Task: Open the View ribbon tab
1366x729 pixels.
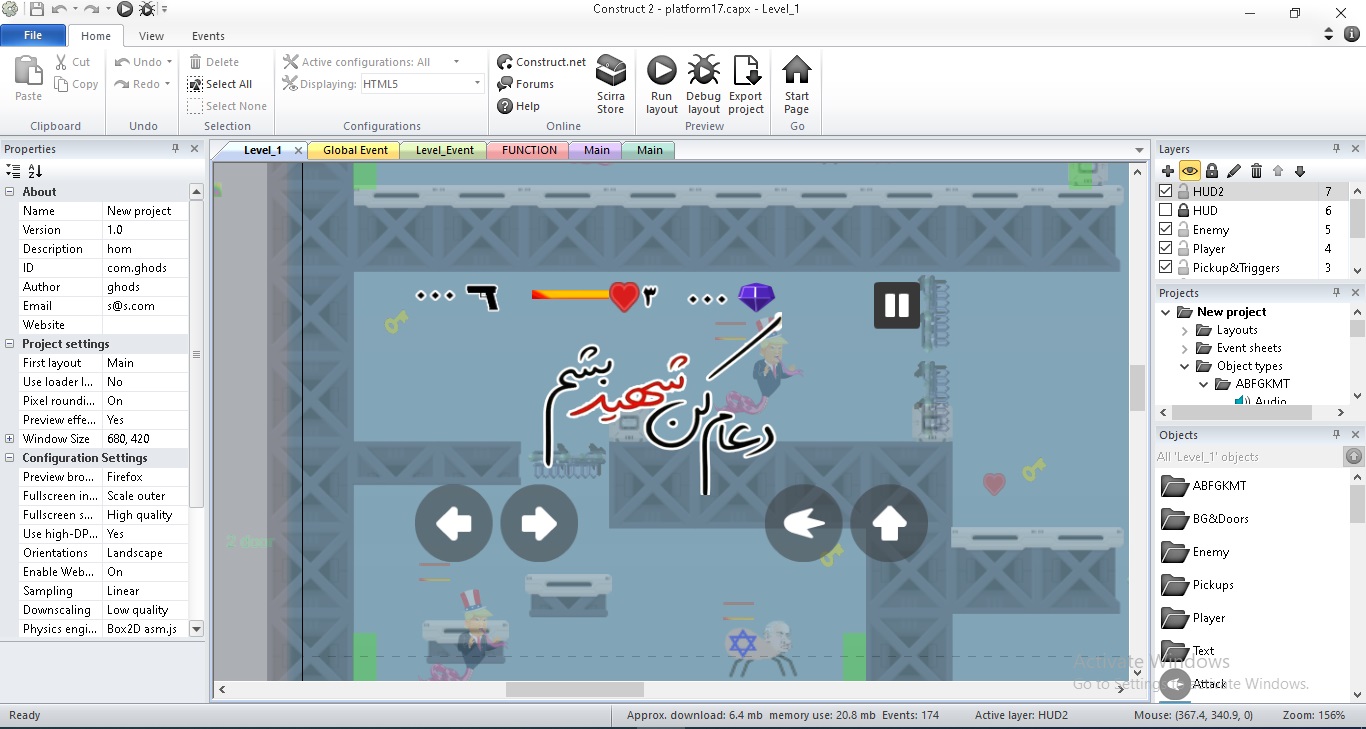Action: 151,36
